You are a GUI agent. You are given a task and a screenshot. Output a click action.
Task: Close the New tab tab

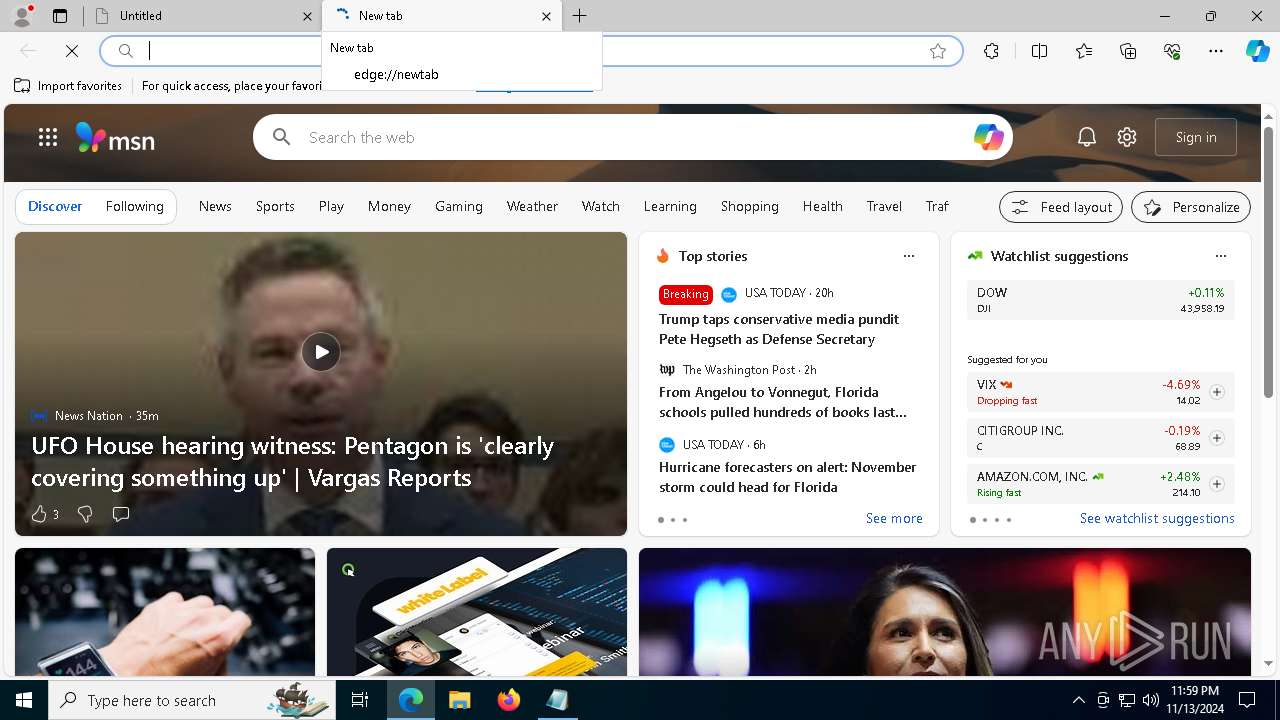(546, 16)
